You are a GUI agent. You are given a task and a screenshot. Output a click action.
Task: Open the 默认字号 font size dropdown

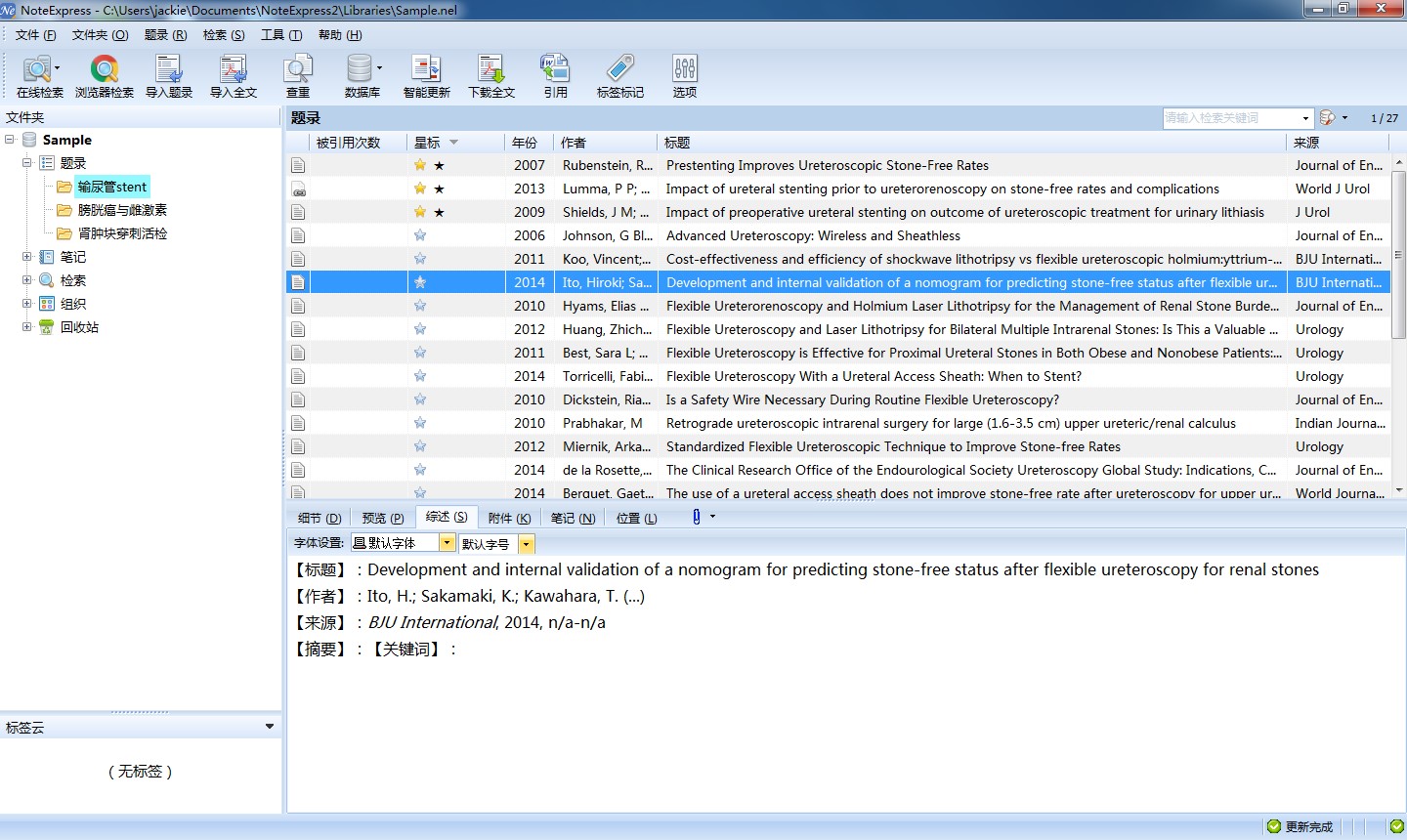tap(526, 544)
